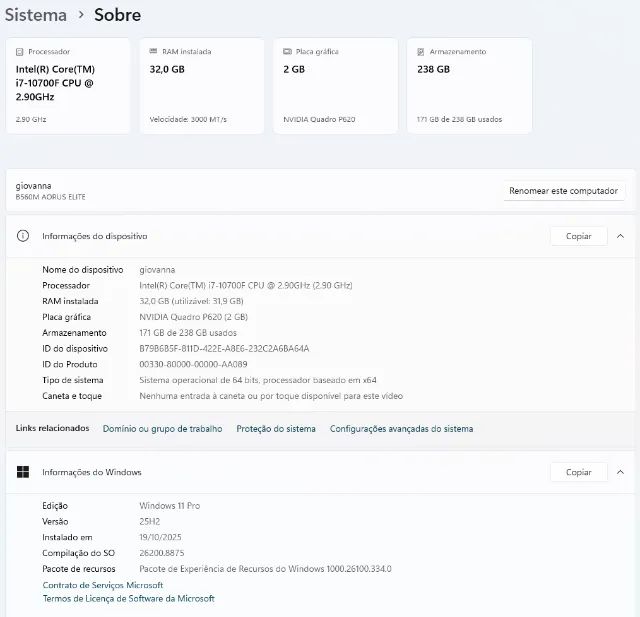Copy the Windows information with Copiar
Screen dimensions: 640x617
578,472
